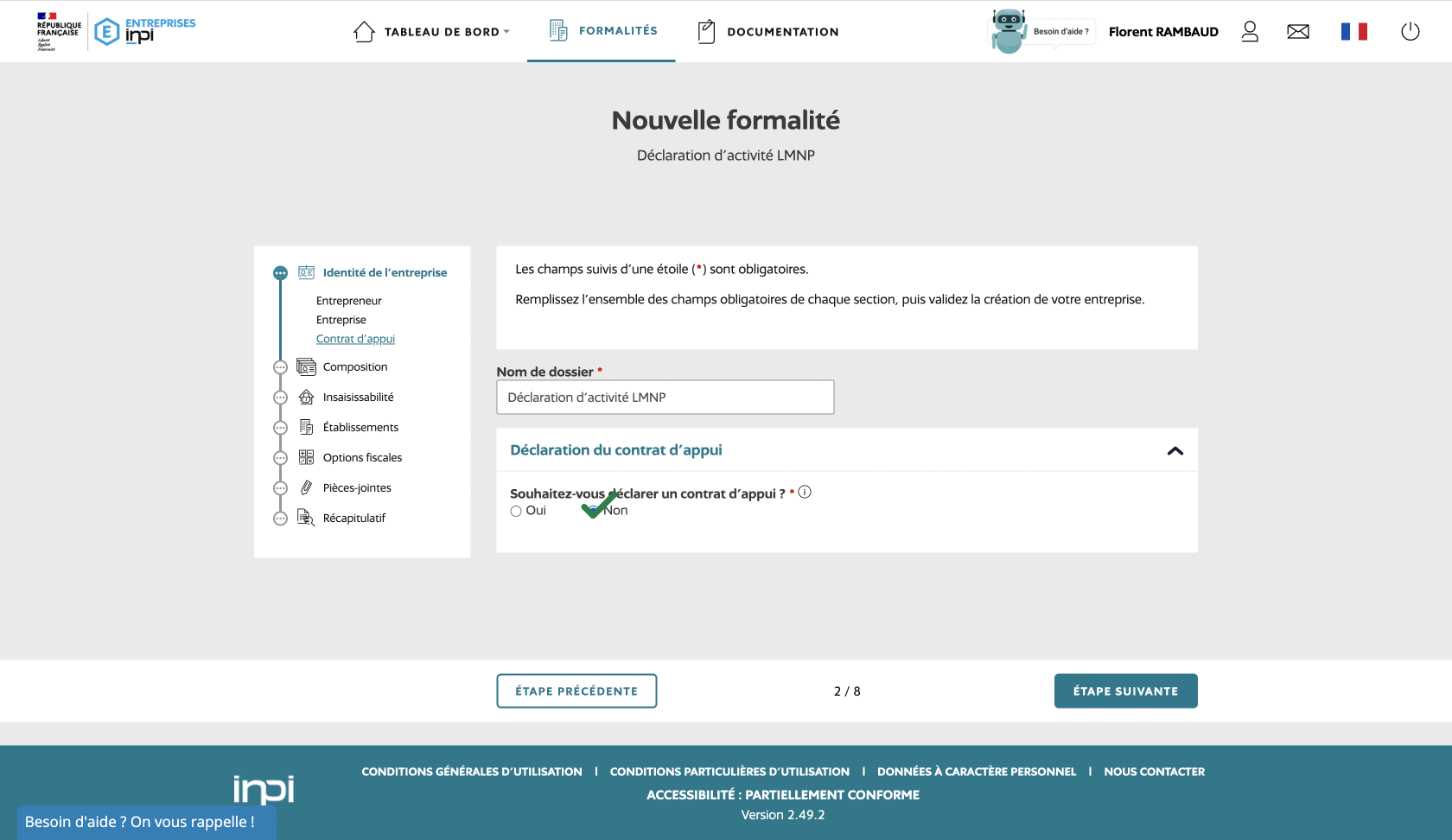Open Accessibilité : partiellement conforme link
Screen dimensions: 1452x840
click(783, 795)
